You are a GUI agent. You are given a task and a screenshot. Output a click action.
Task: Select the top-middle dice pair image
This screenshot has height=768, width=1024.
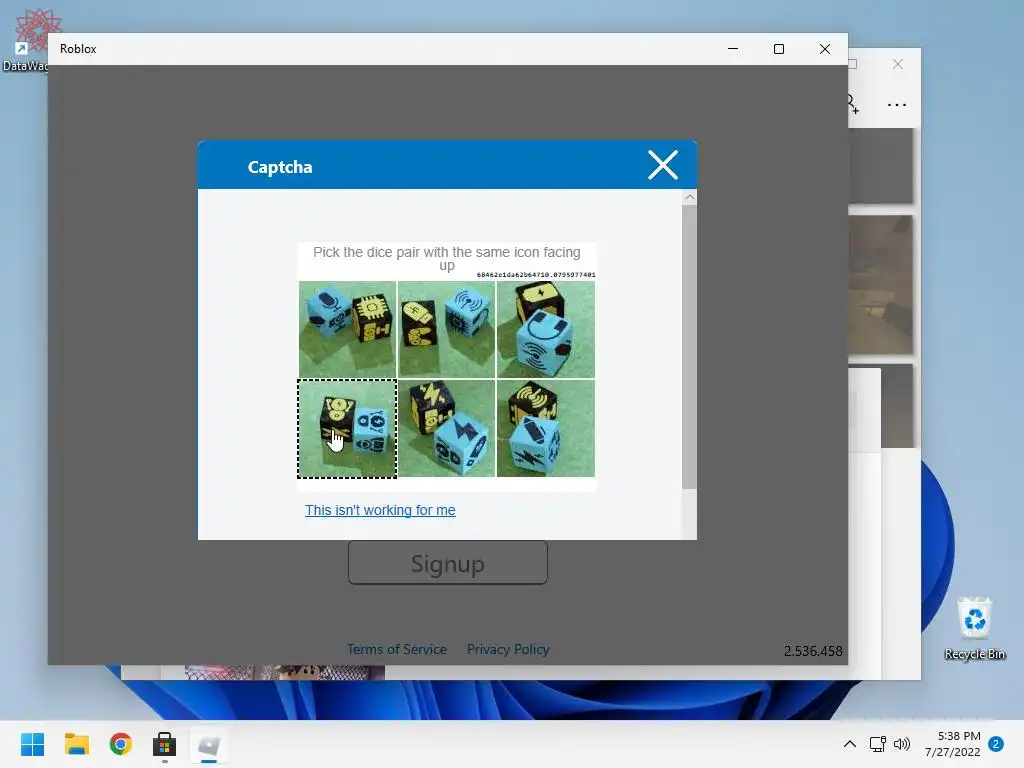(x=447, y=329)
